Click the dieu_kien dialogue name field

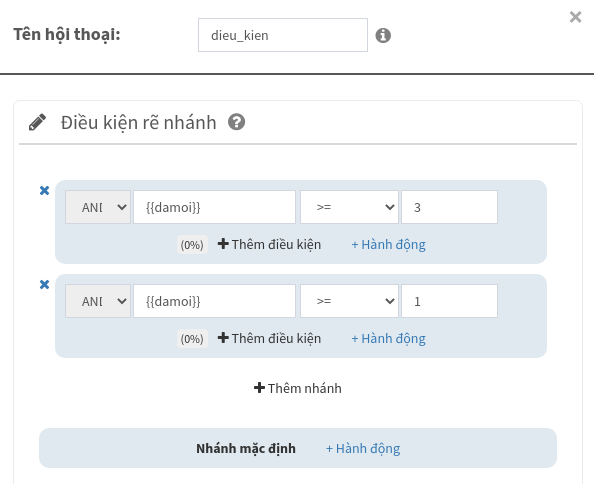coord(283,35)
